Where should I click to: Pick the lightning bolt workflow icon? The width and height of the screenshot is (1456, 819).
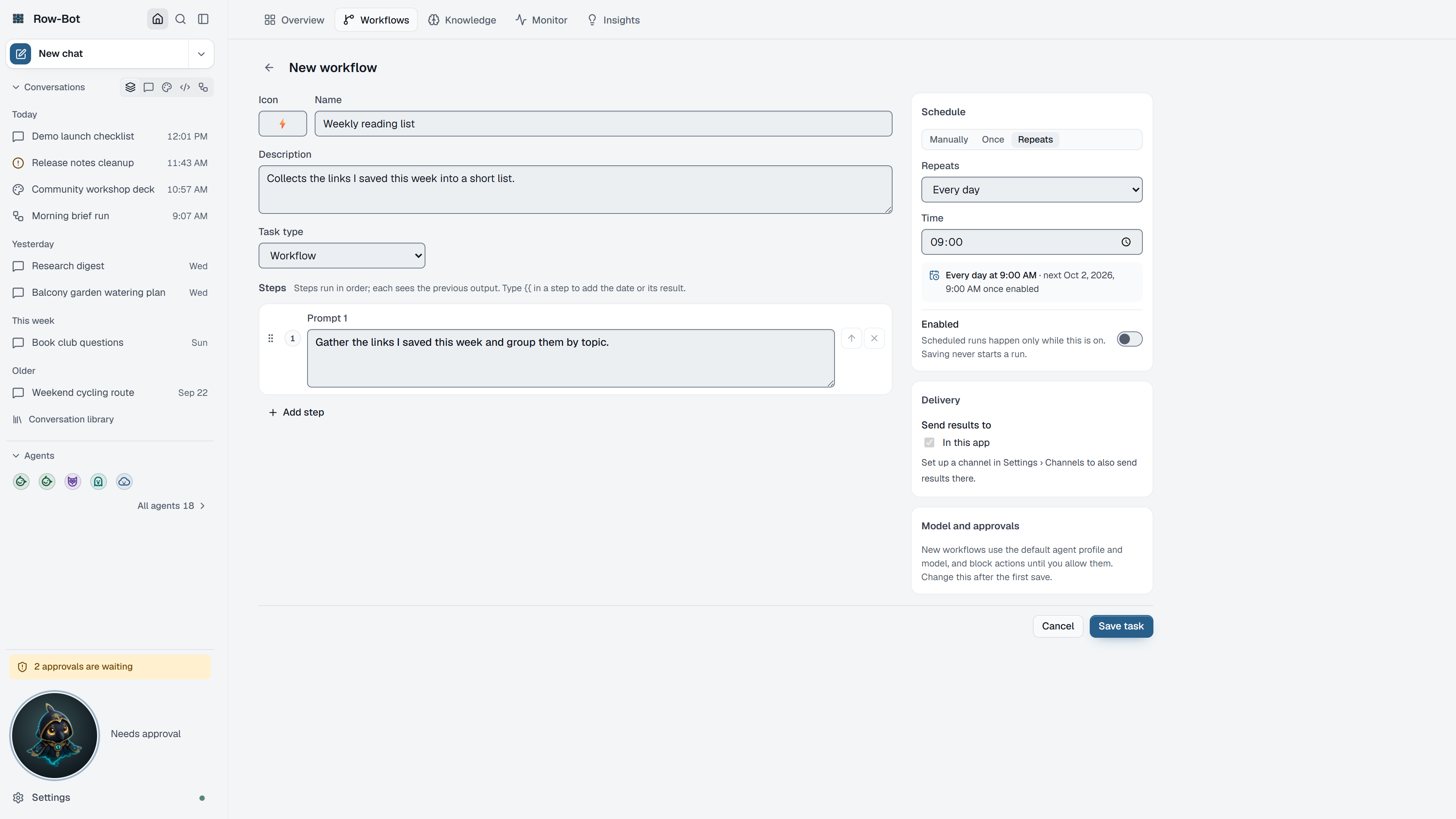[x=282, y=124]
